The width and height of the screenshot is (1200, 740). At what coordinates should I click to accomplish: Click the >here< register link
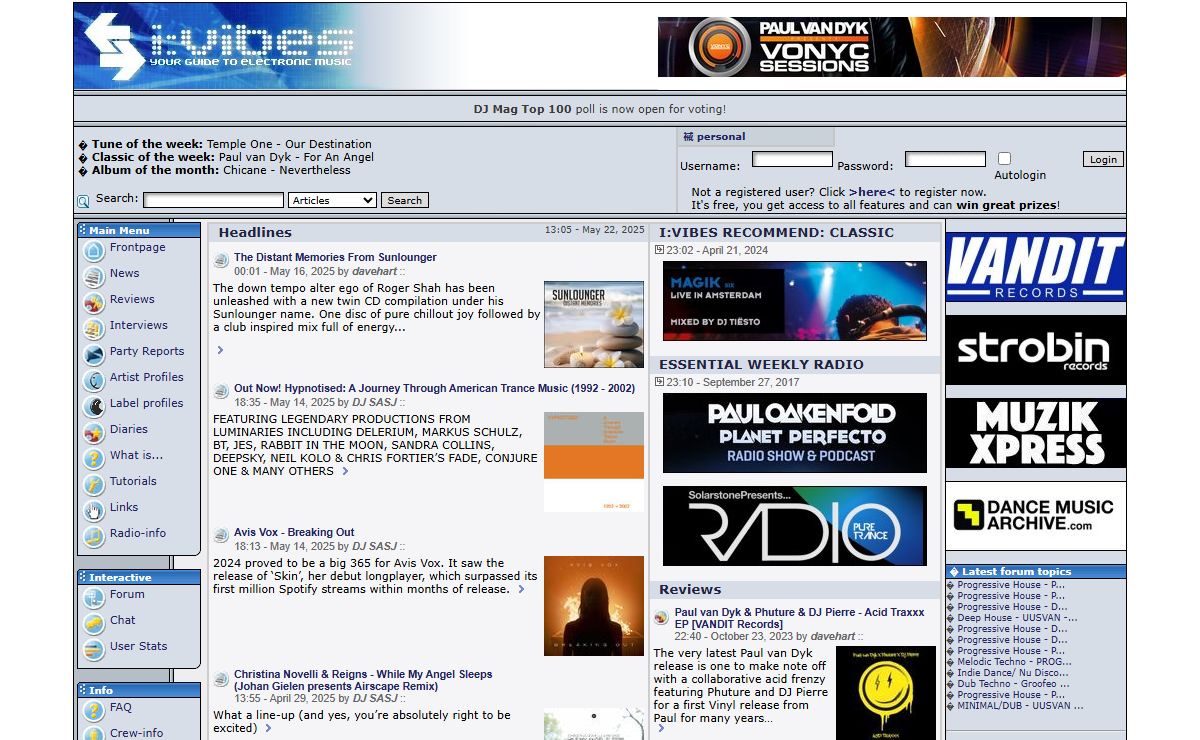click(x=872, y=192)
